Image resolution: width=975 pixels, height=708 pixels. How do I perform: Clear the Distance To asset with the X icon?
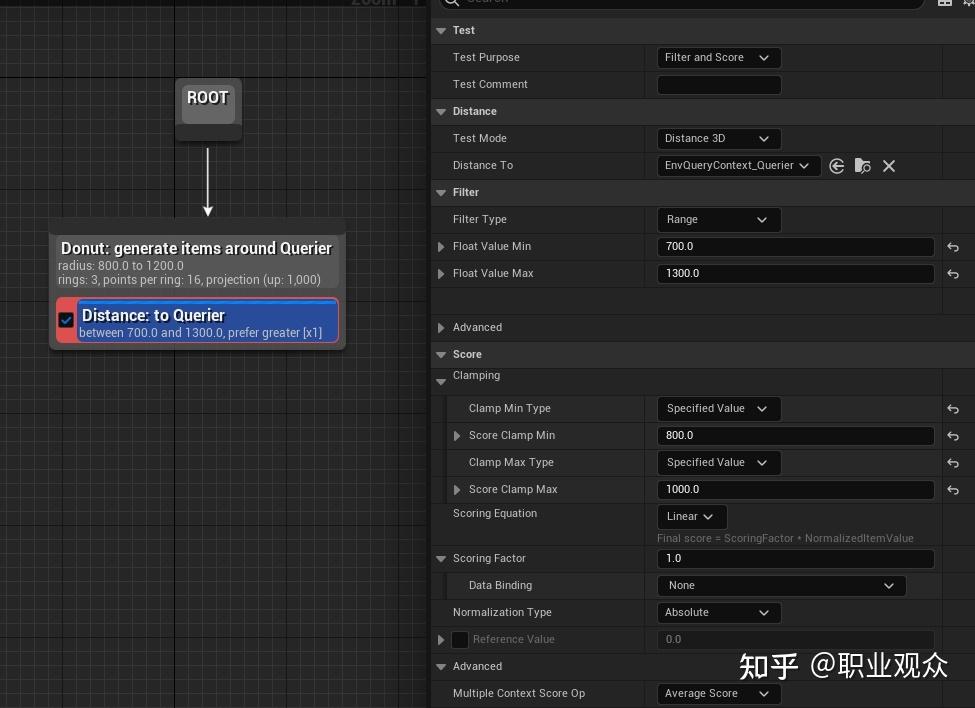coord(889,166)
